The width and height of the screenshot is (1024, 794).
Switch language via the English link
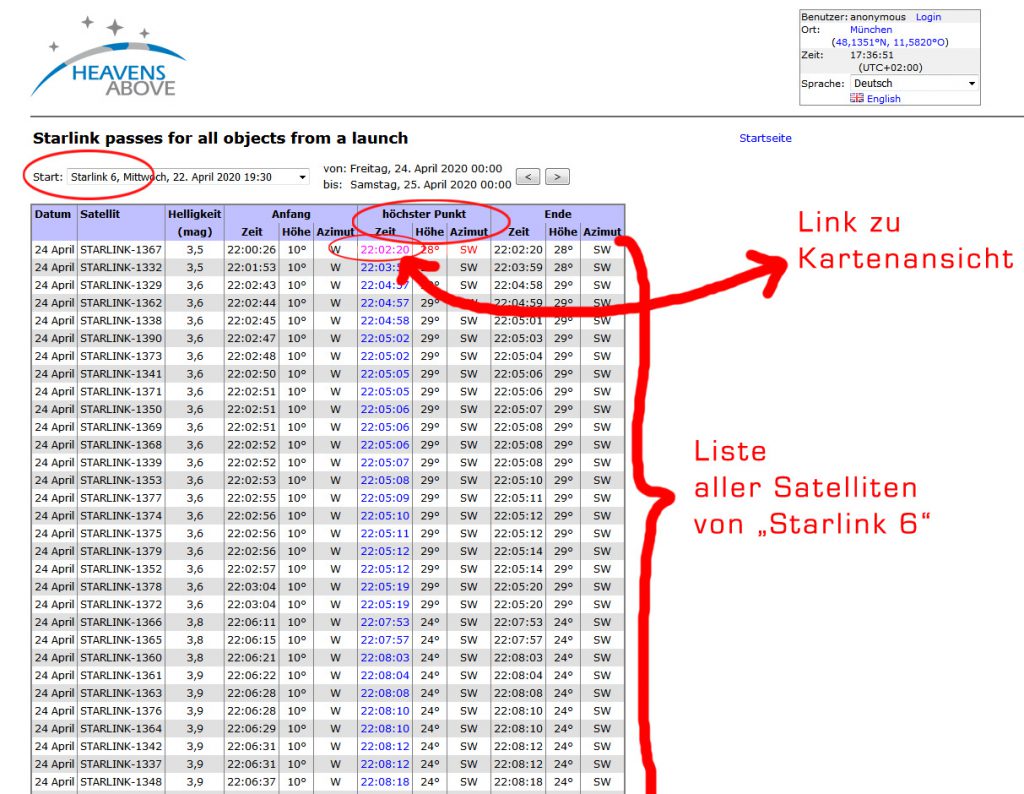click(884, 99)
